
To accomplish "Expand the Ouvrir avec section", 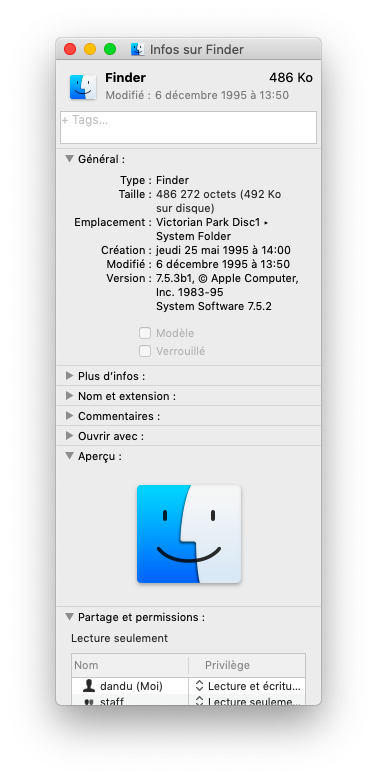I will pyautogui.click(x=69, y=436).
